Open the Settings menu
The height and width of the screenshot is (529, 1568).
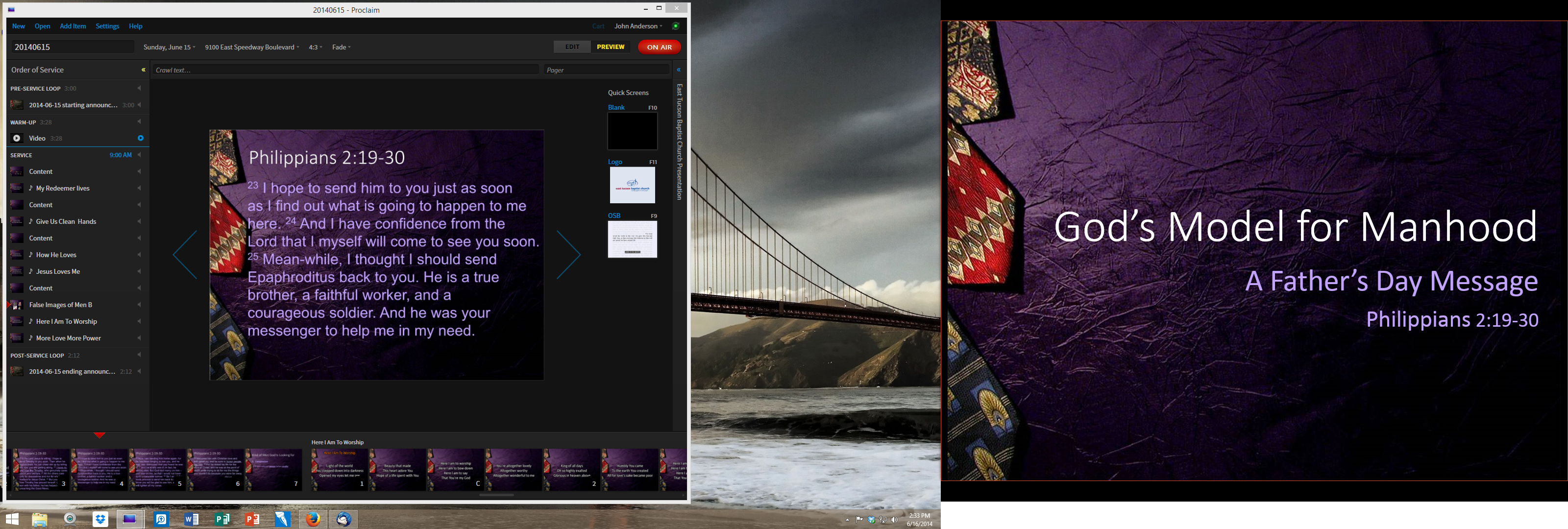107,26
